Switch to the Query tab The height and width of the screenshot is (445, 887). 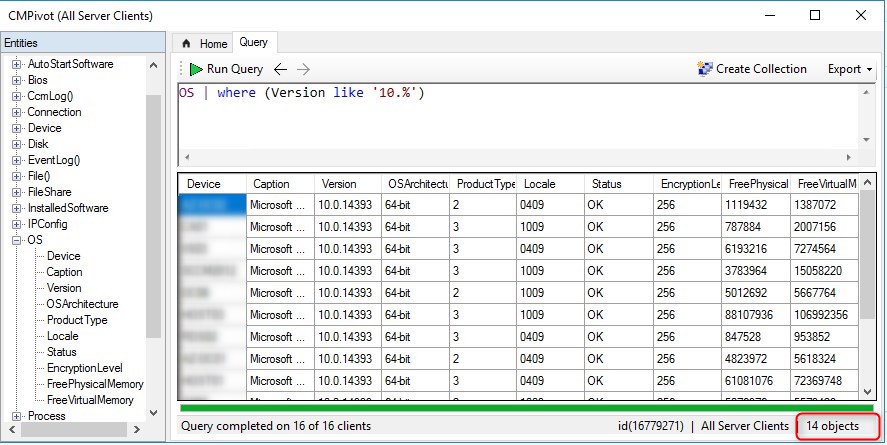coord(253,42)
